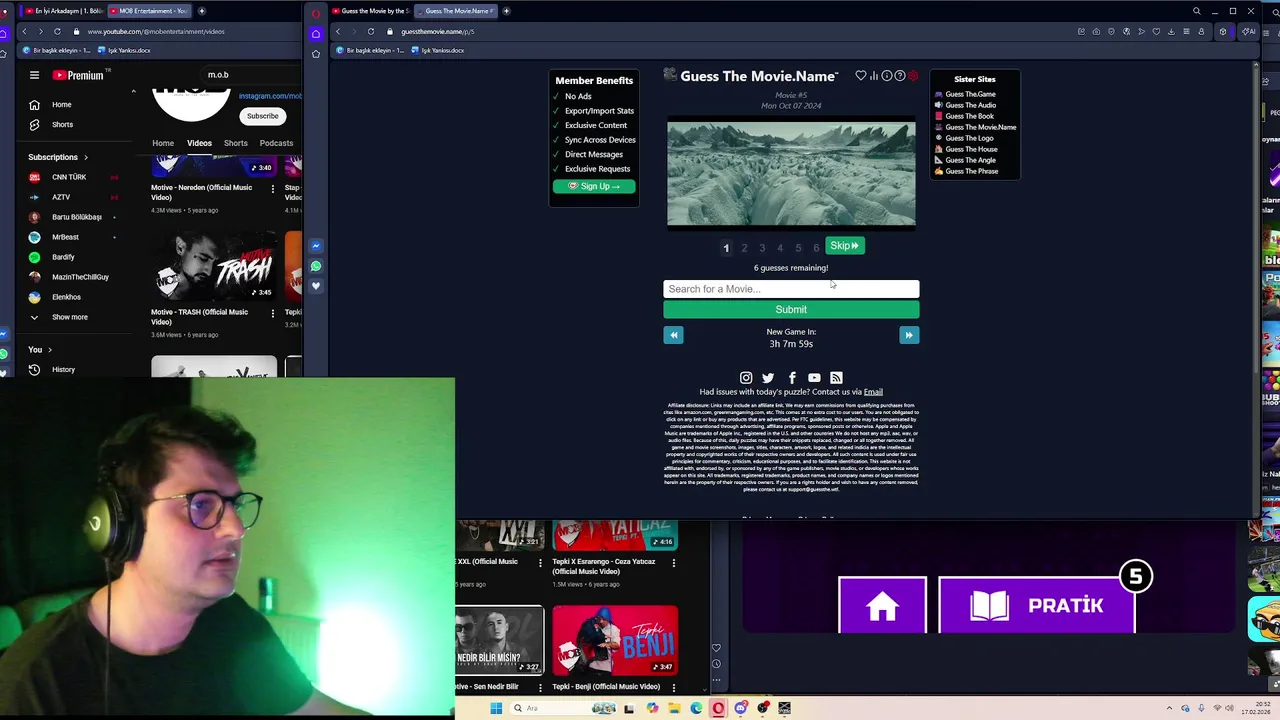The width and height of the screenshot is (1280, 720).
Task: Visit the Twitter icon under the game
Action: (768, 378)
